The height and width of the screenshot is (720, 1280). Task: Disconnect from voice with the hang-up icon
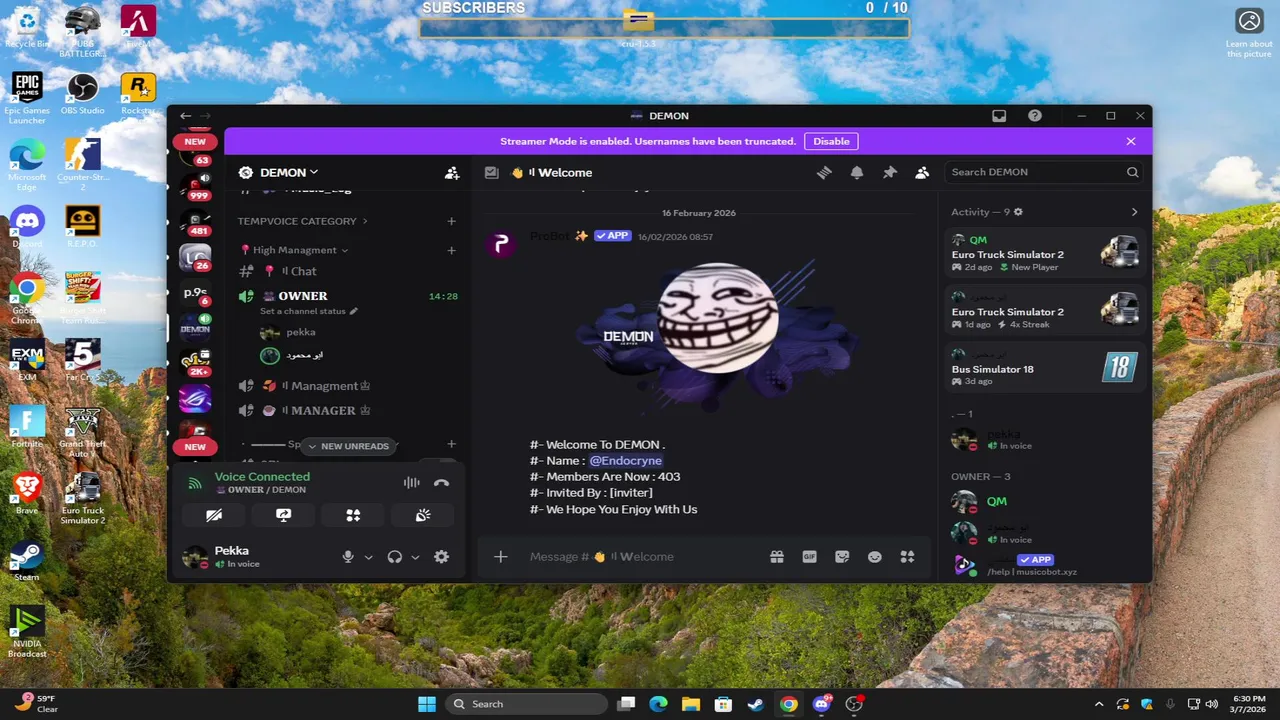[x=442, y=483]
